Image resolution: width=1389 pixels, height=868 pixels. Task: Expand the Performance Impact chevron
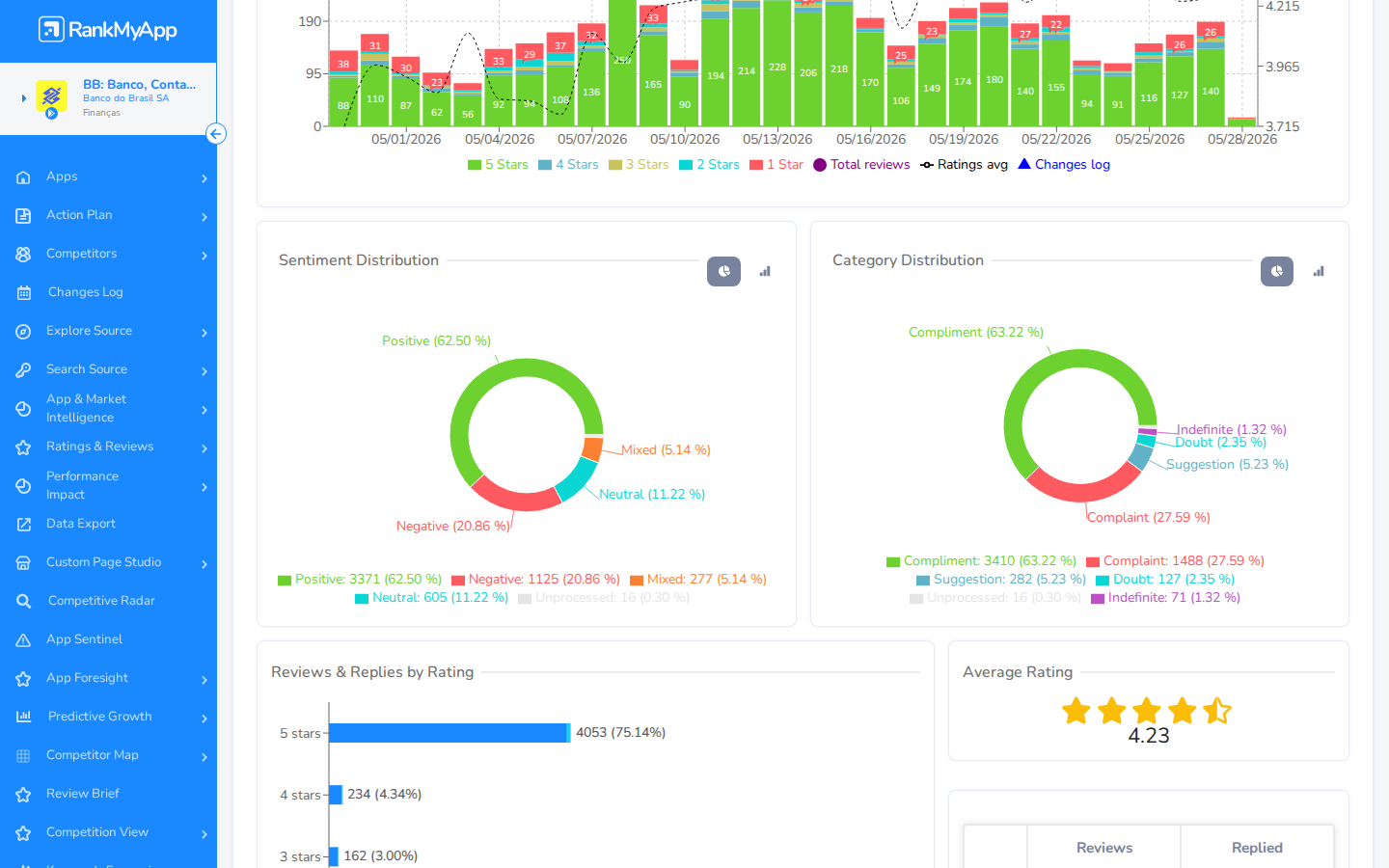[x=204, y=487]
